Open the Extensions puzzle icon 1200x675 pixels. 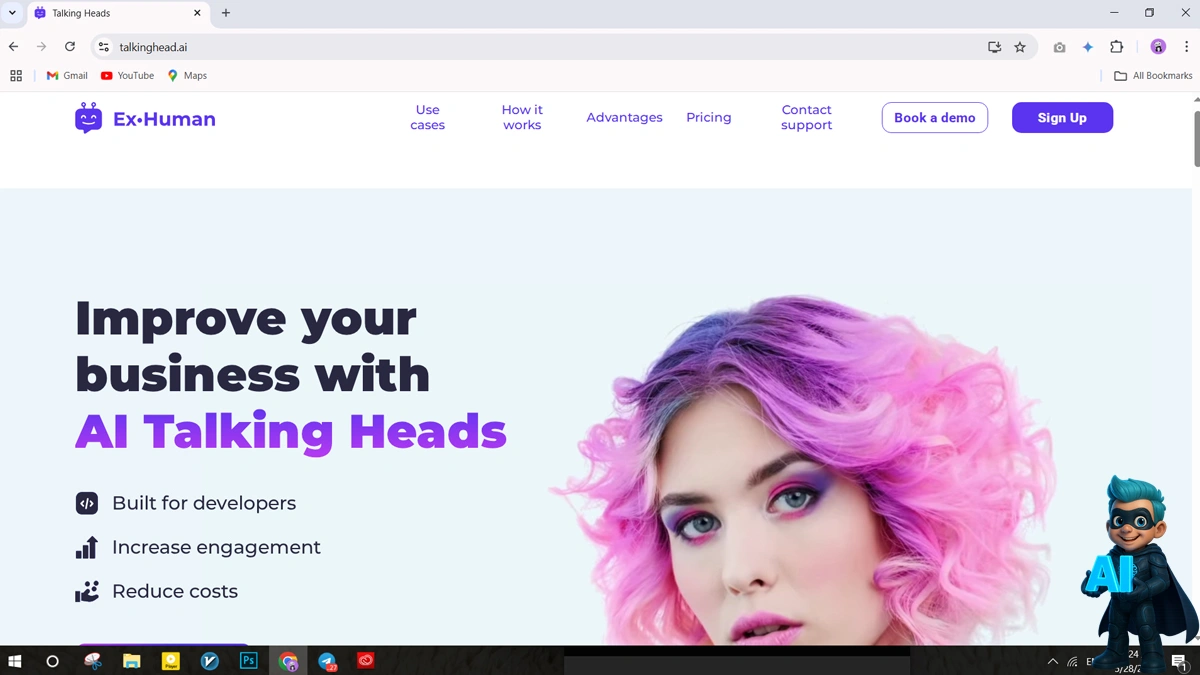coord(1117,47)
